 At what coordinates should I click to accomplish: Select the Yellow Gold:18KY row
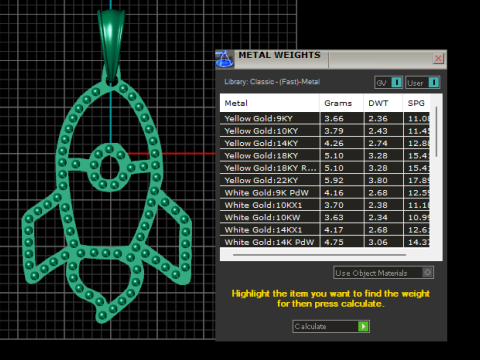325,155
